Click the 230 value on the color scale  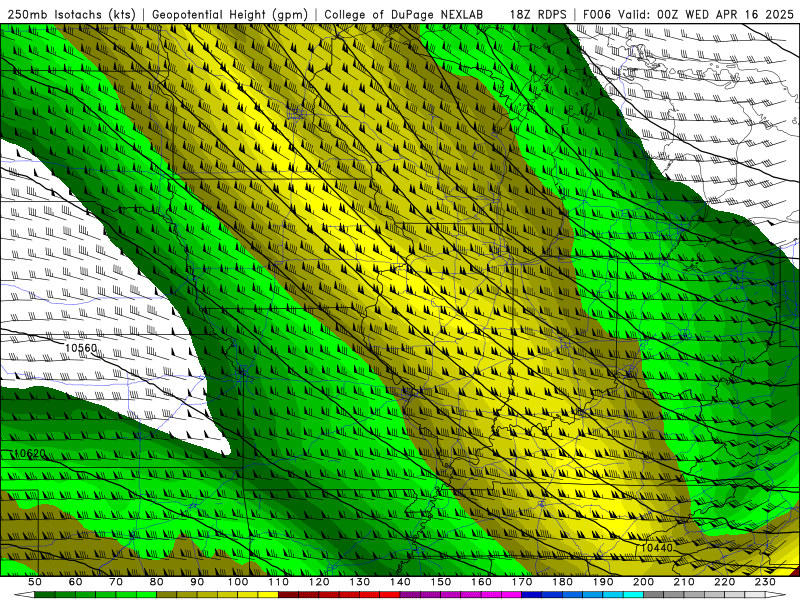click(x=765, y=582)
